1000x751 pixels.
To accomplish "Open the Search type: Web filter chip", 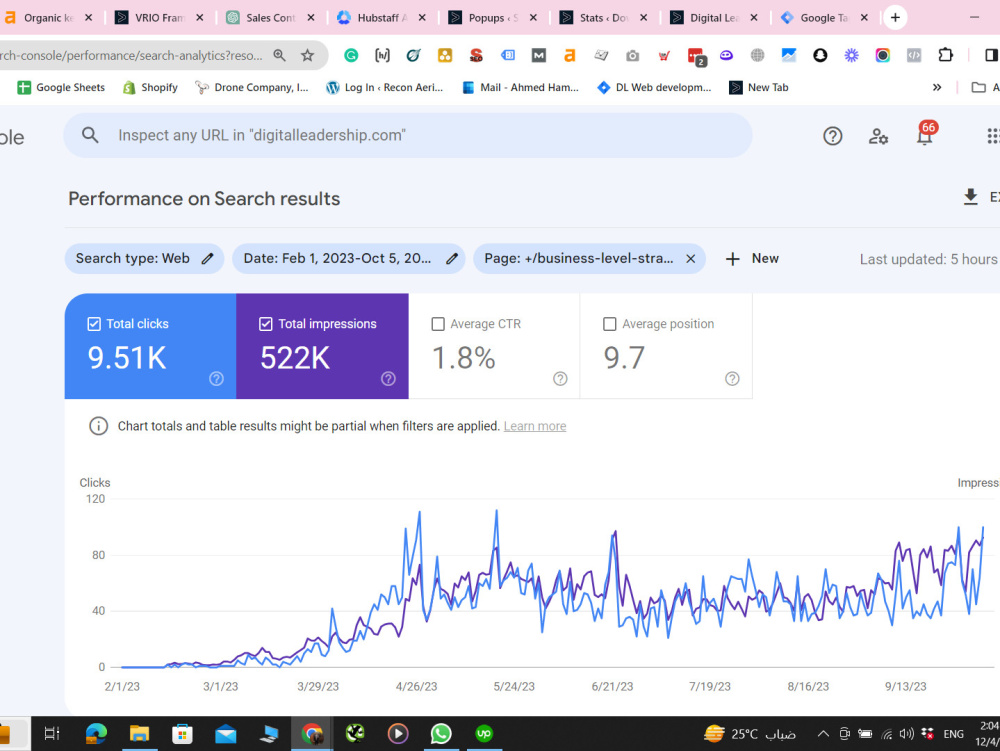I will point(144,258).
